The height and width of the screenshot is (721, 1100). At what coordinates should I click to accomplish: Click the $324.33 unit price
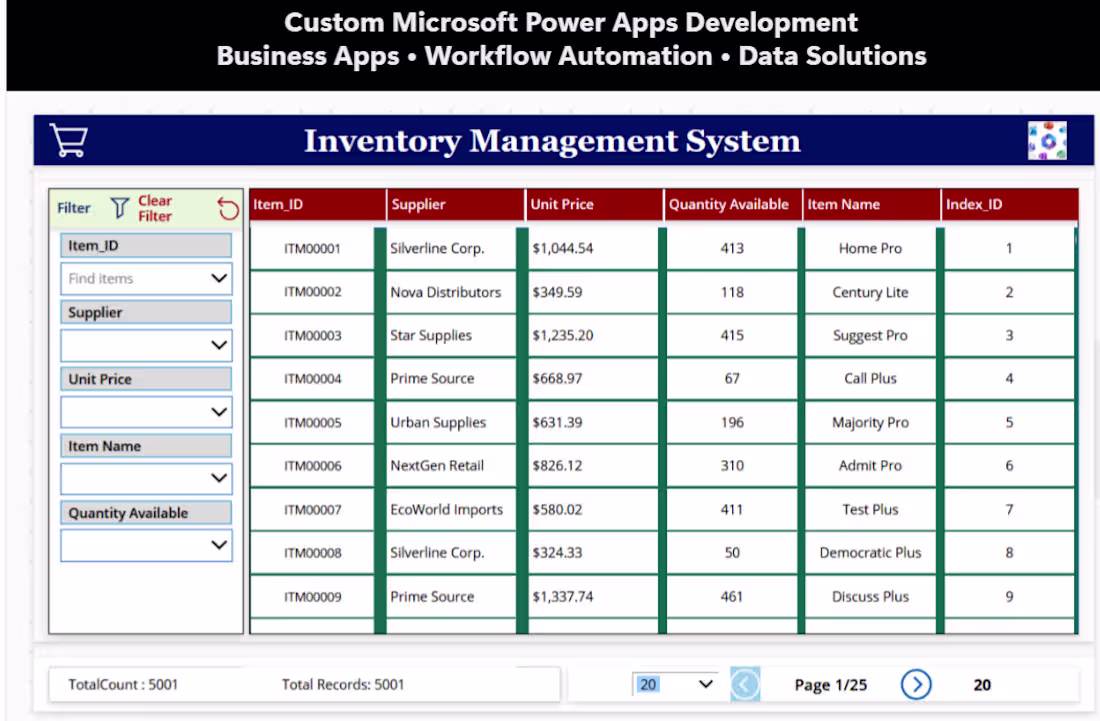557,553
